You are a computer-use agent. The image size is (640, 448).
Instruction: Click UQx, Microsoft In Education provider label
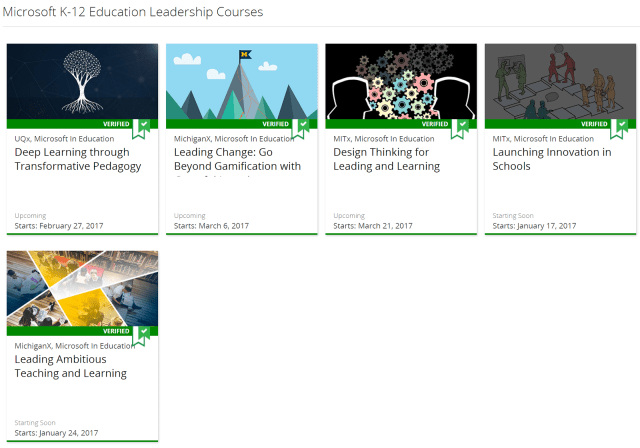[65, 139]
